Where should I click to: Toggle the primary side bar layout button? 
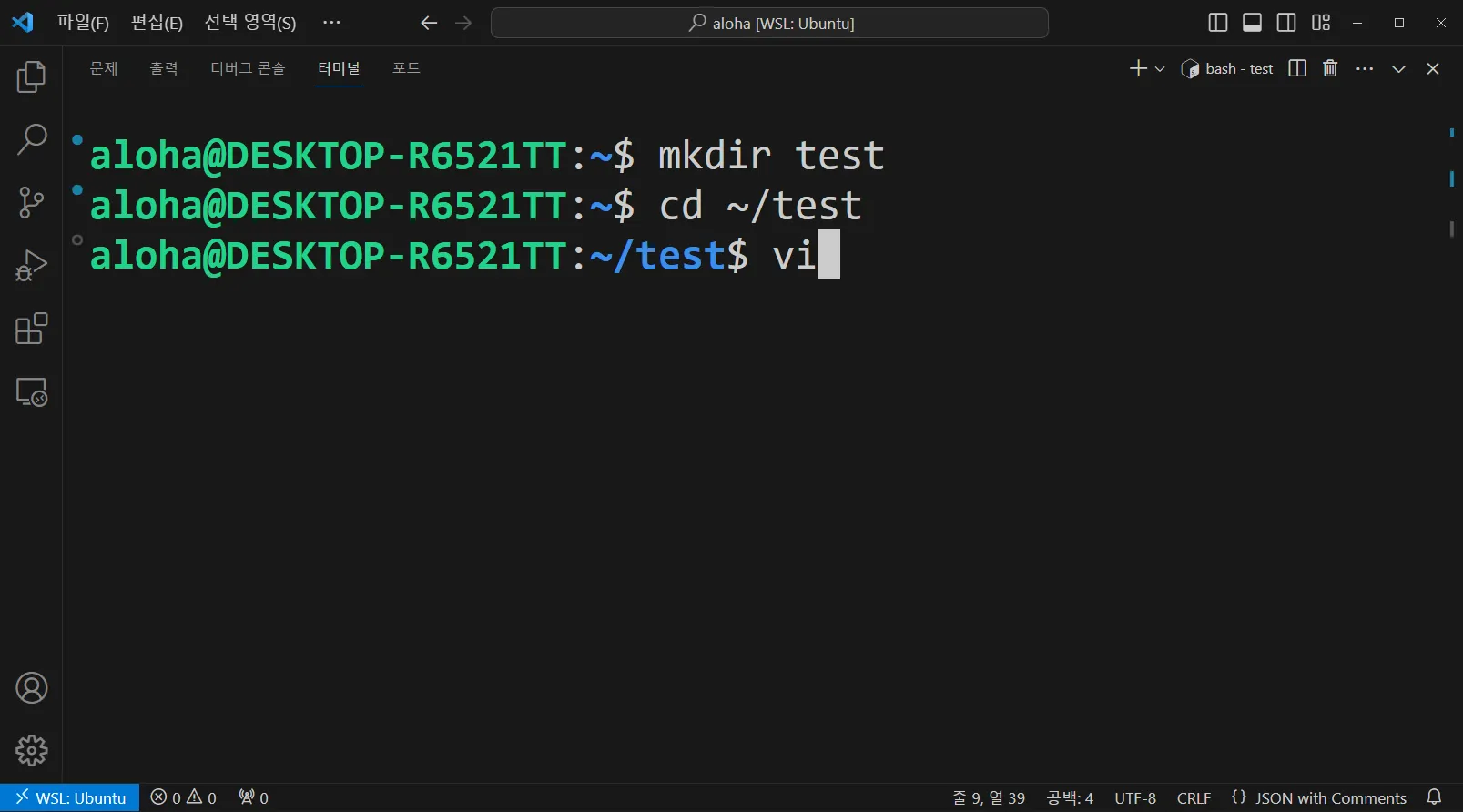click(x=1217, y=23)
